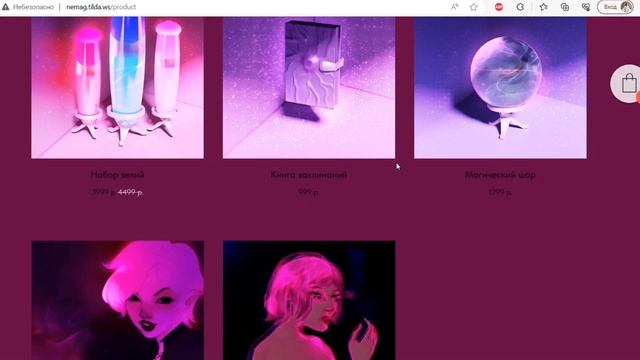Open the Read aloud icon in address bar
640x360 pixels.
click(454, 7)
